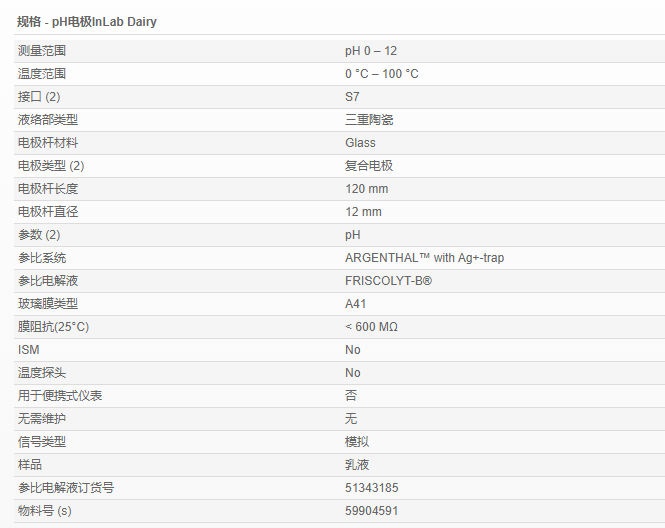Click the 接口 (2) label
The height and width of the screenshot is (528, 665).
coord(39,97)
